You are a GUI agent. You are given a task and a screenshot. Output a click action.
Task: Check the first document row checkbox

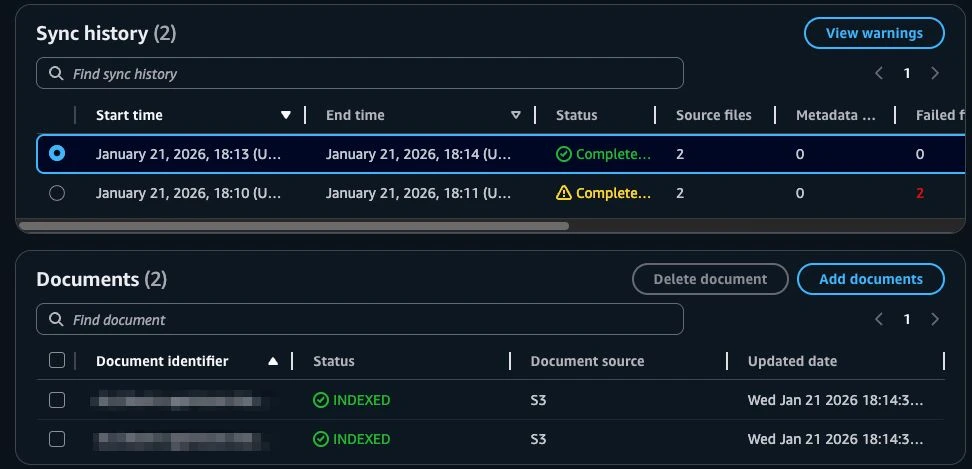click(x=57, y=400)
